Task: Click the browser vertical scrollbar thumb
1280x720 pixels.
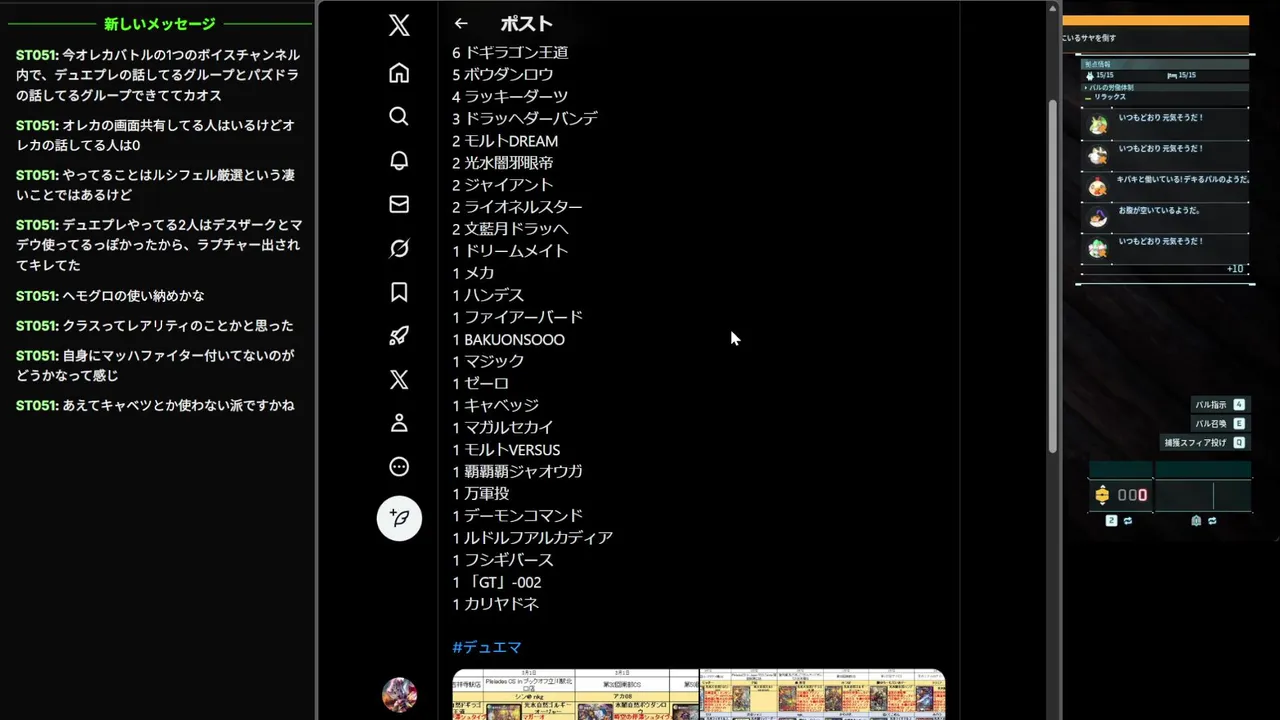Action: (x=1052, y=275)
